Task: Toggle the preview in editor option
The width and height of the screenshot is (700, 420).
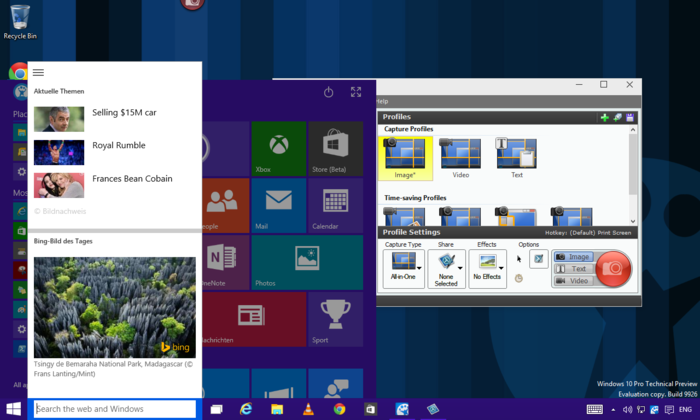Action: (x=539, y=259)
